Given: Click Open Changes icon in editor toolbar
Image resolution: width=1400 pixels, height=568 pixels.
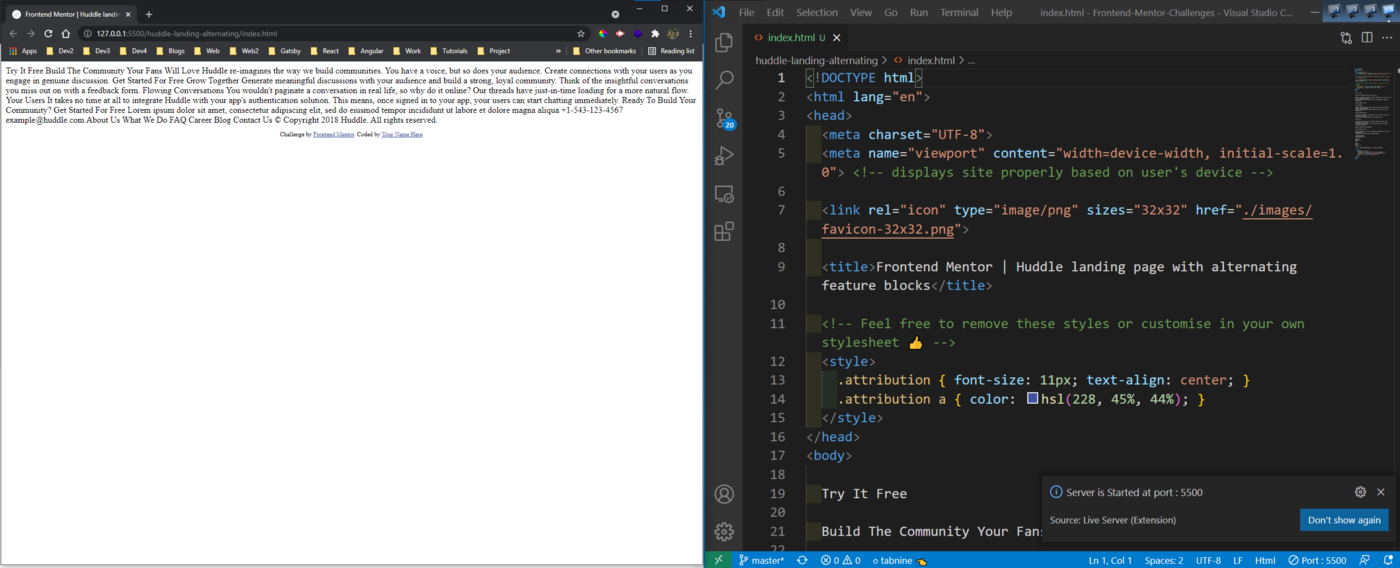Looking at the screenshot, I should [1346, 38].
